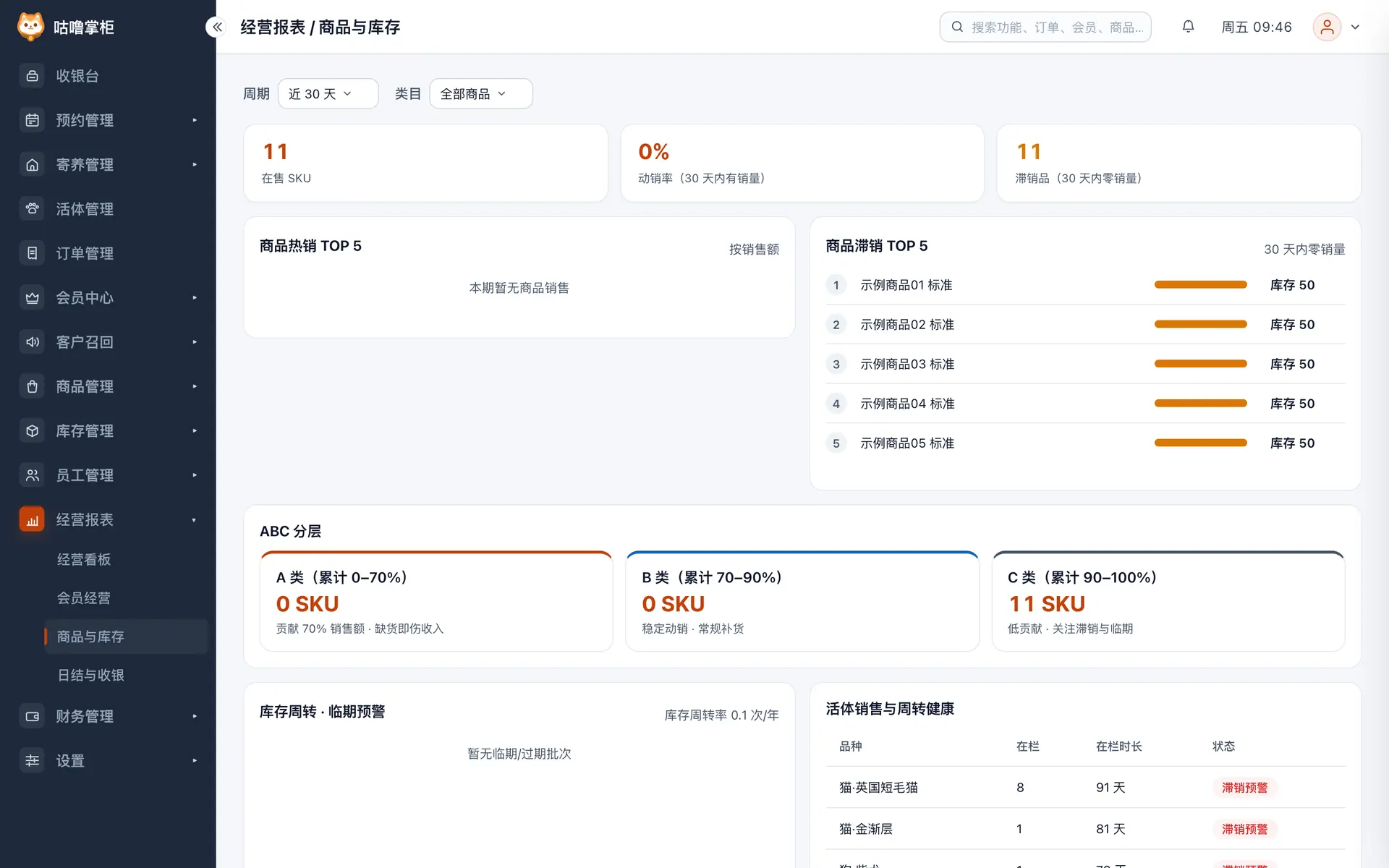This screenshot has width=1389, height=868.
Task: Click the A 类（累计 0–70%）card
Action: pos(436,602)
